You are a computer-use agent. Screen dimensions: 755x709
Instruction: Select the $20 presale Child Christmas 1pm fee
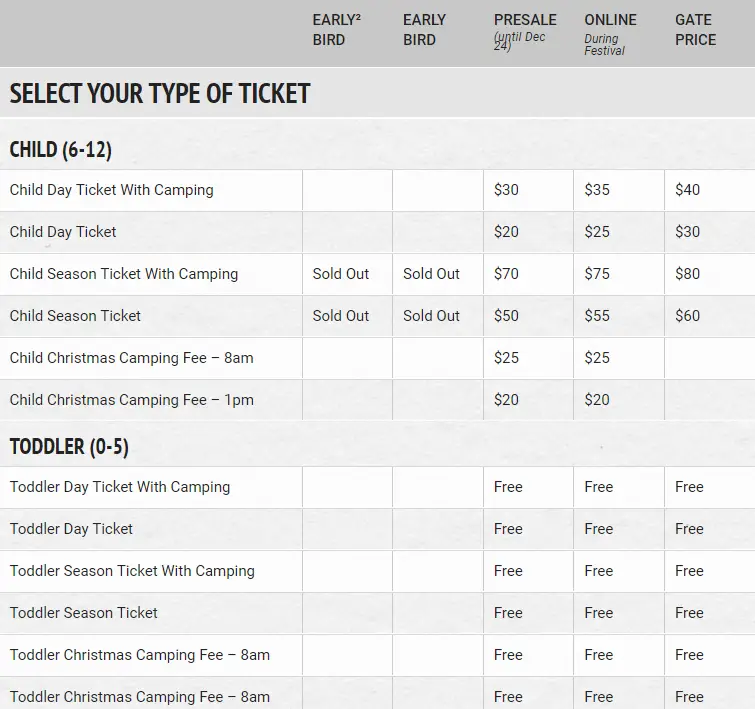click(x=506, y=400)
